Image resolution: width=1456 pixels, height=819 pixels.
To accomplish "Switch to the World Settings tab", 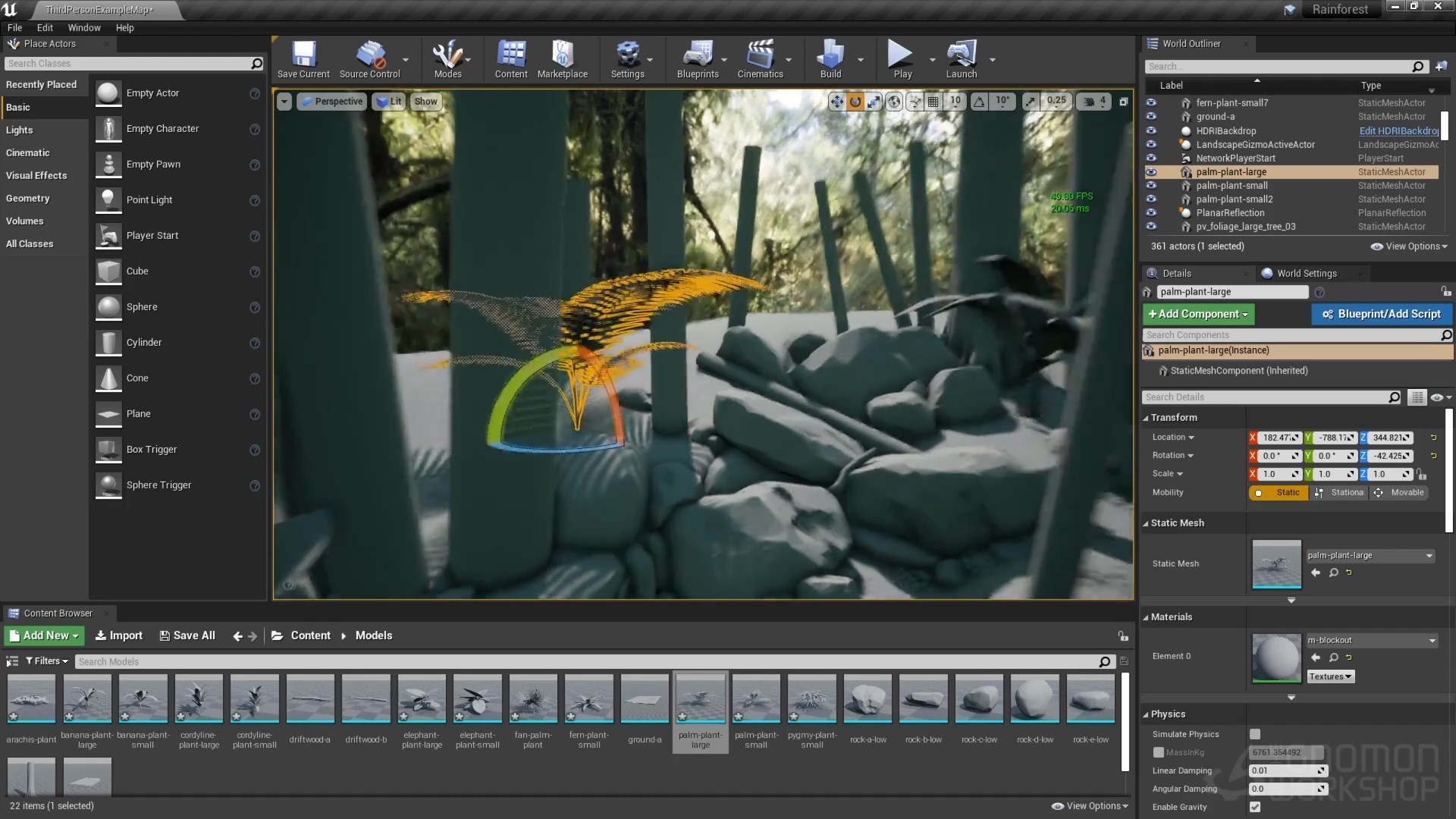I will (x=1306, y=274).
